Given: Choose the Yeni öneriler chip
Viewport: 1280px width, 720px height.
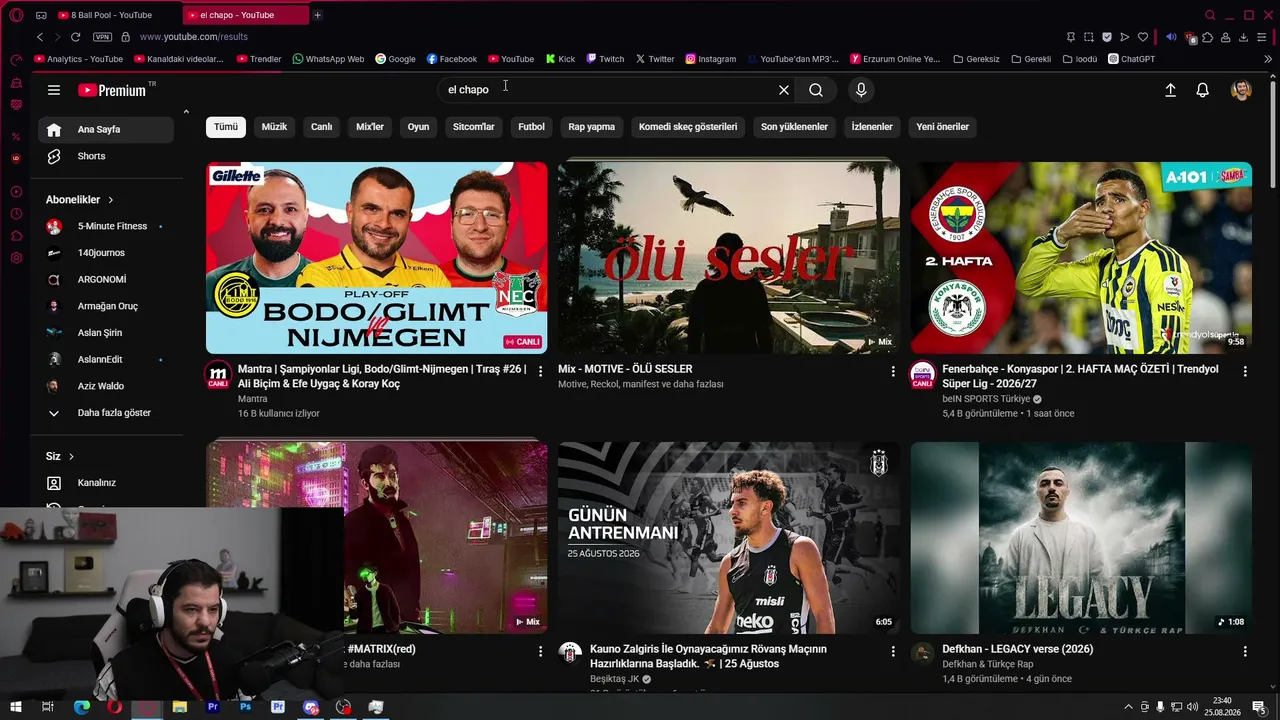Looking at the screenshot, I should (943, 127).
